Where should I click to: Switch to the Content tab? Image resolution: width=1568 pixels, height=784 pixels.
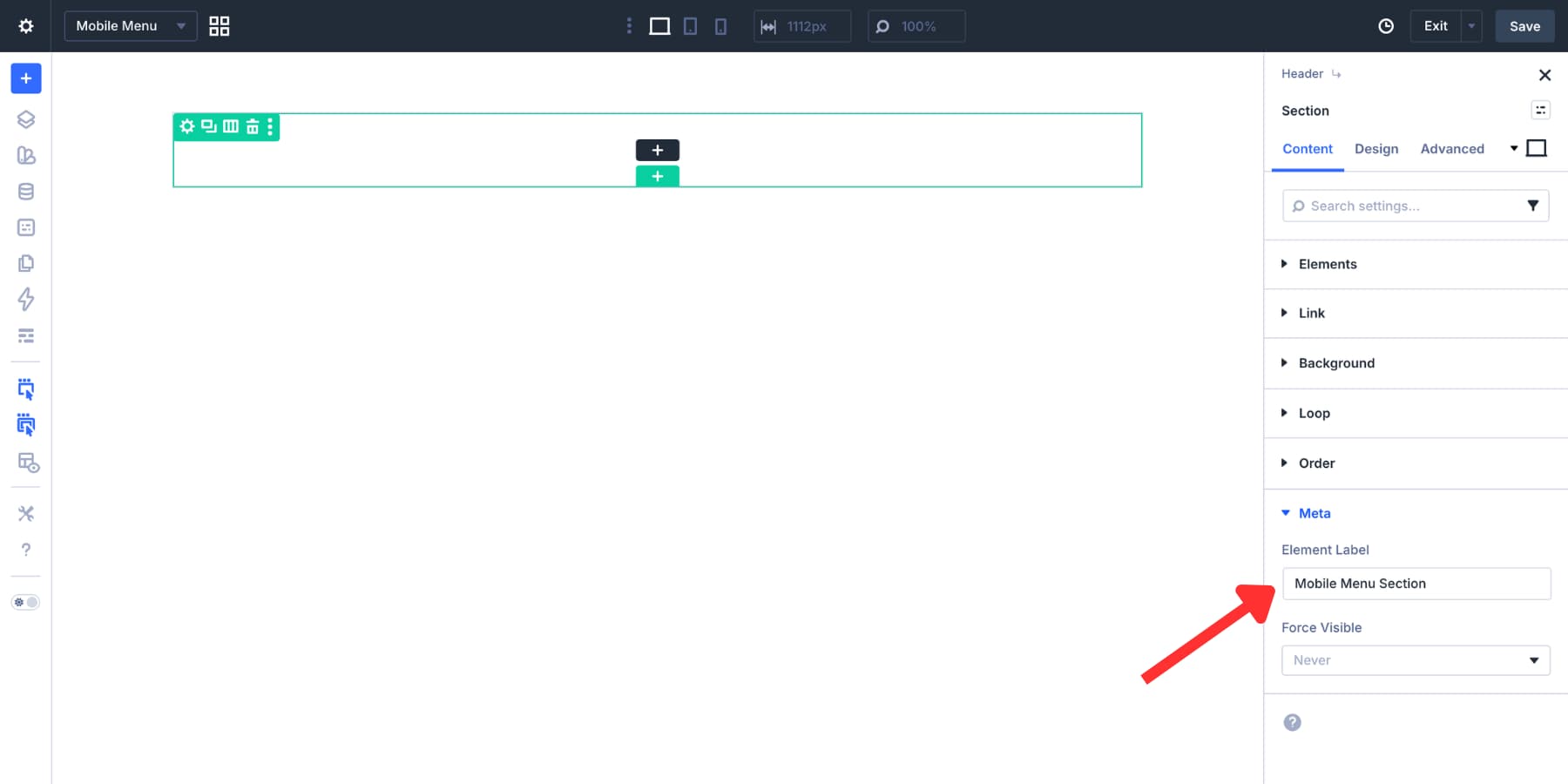point(1308,149)
